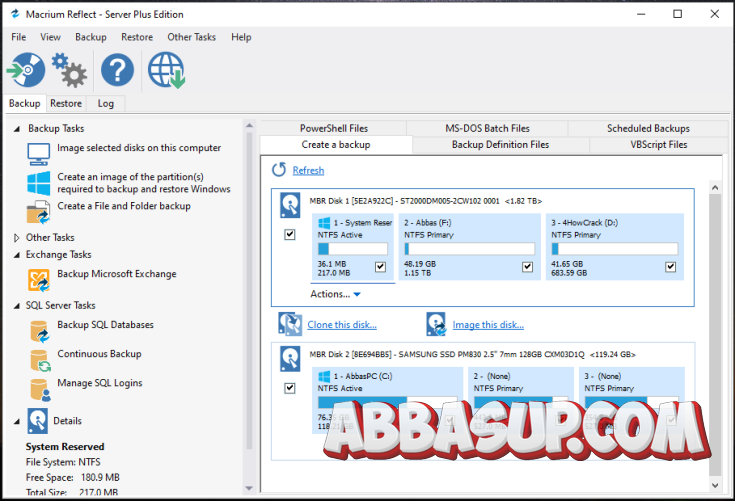Screen dimensions: 735x501
Task: Click Windows flag on System Reserved partition
Action: (x=324, y=223)
